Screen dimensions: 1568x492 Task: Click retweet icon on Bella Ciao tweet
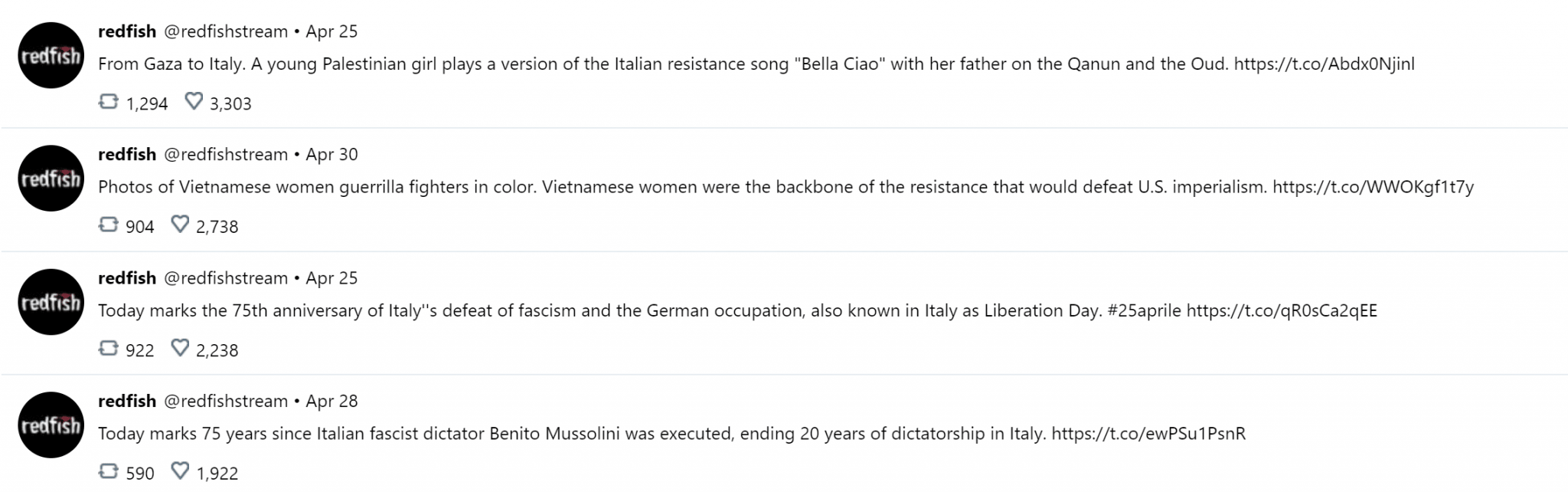[108, 102]
